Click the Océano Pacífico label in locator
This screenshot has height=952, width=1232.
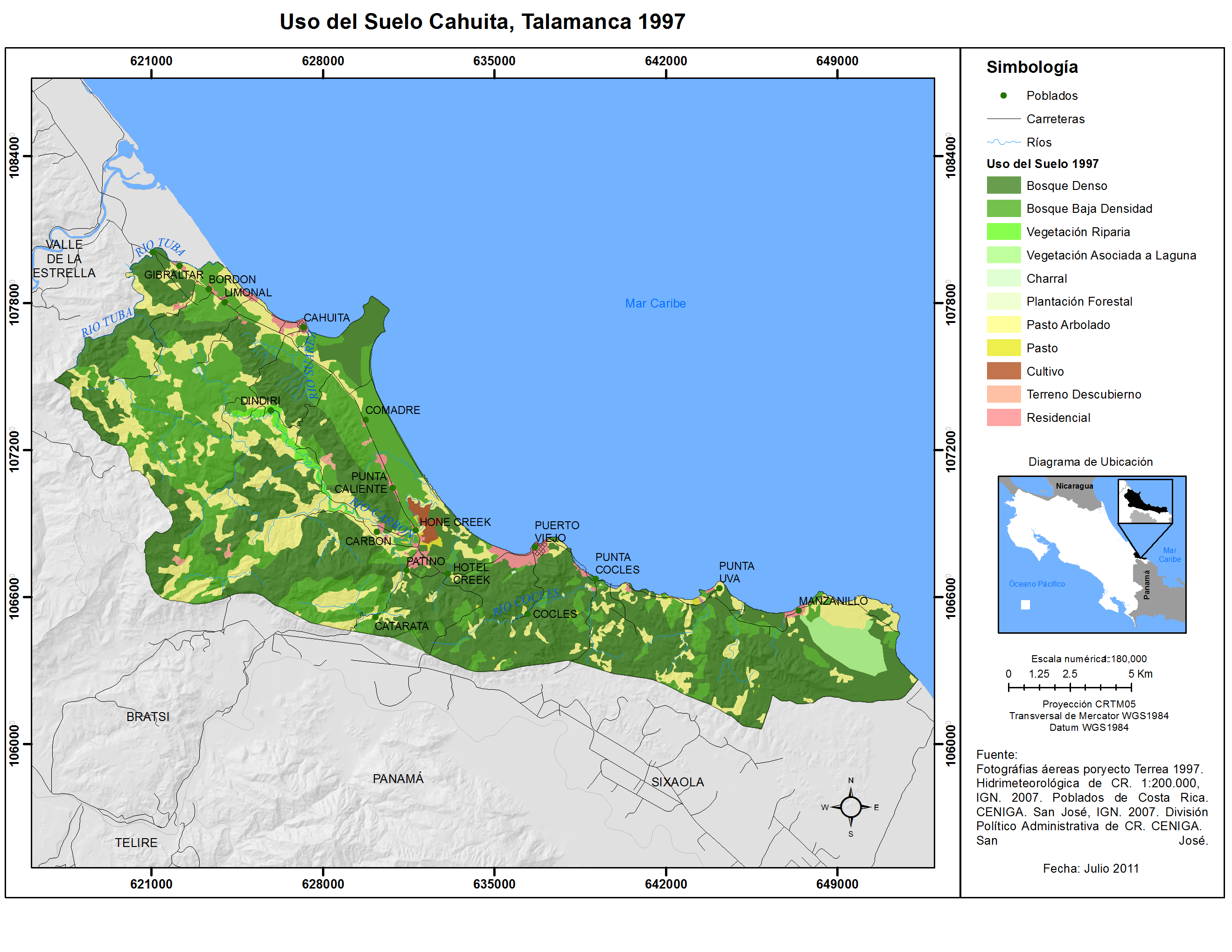1037,584
